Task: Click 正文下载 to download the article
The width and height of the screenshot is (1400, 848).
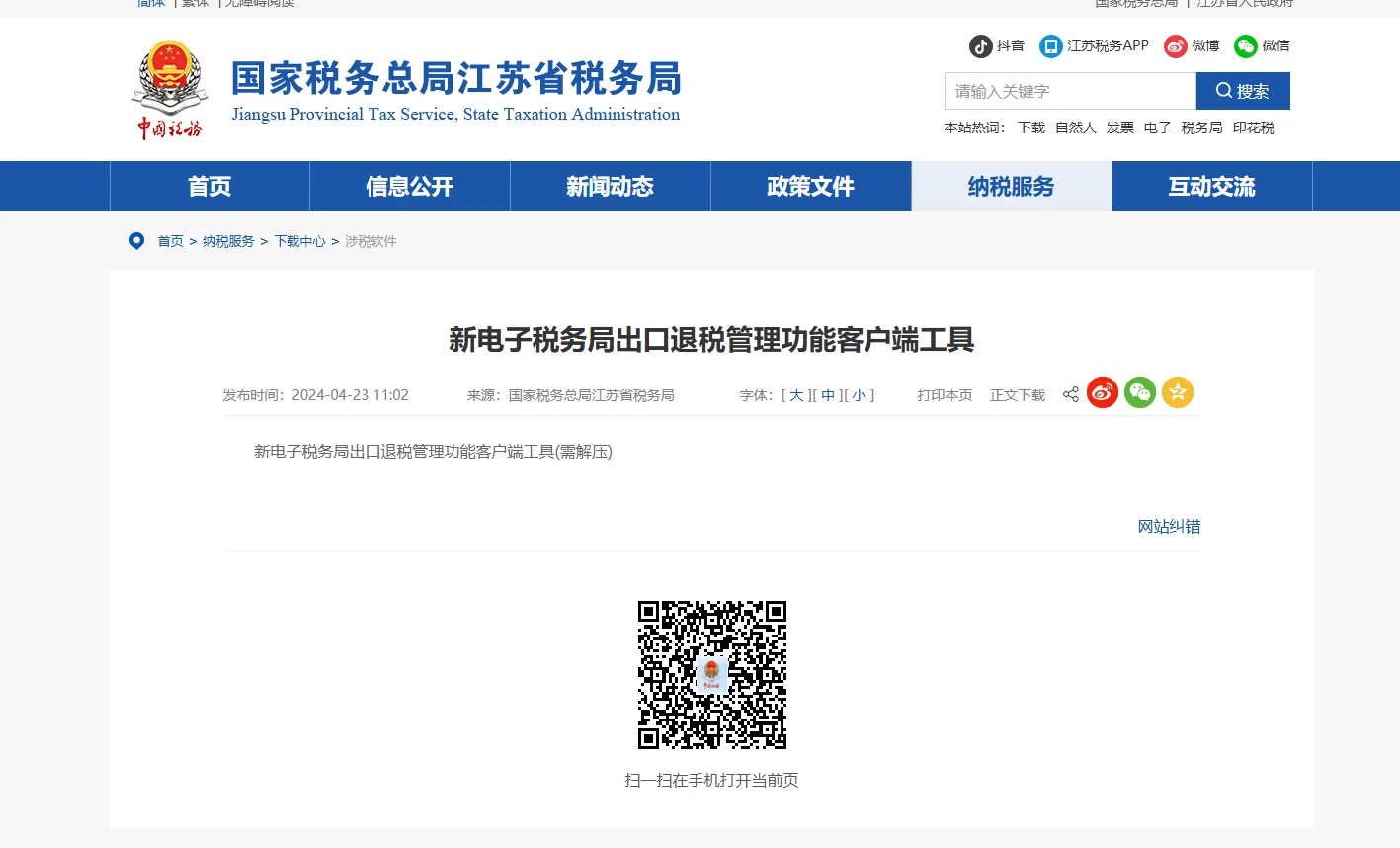Action: (x=1018, y=395)
